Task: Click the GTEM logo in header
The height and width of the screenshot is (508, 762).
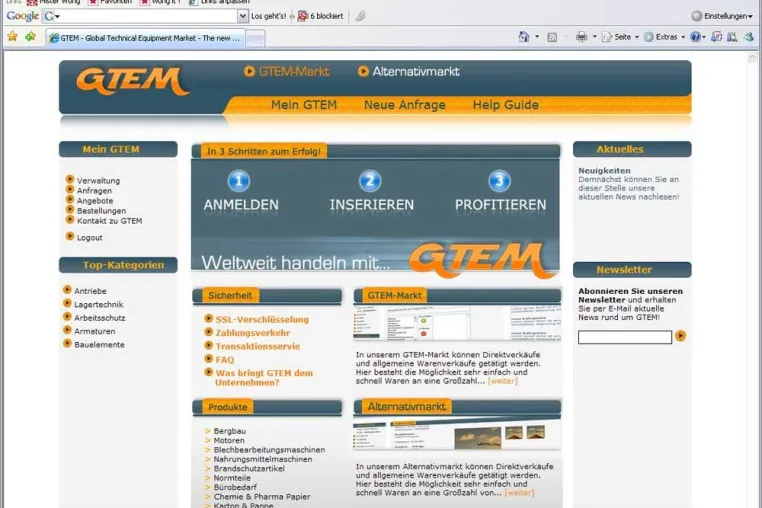Action: click(x=132, y=81)
